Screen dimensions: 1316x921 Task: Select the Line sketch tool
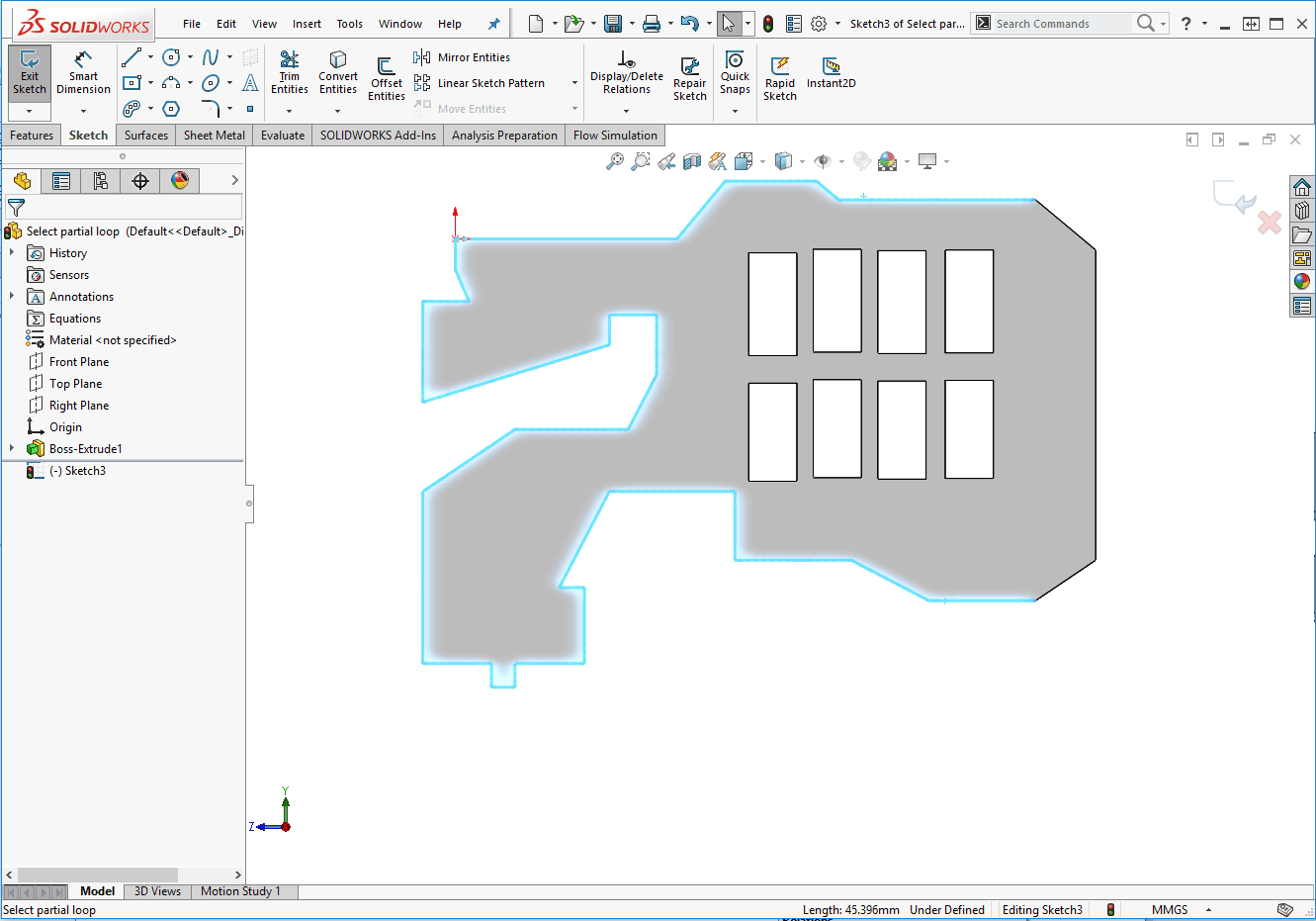(132, 57)
